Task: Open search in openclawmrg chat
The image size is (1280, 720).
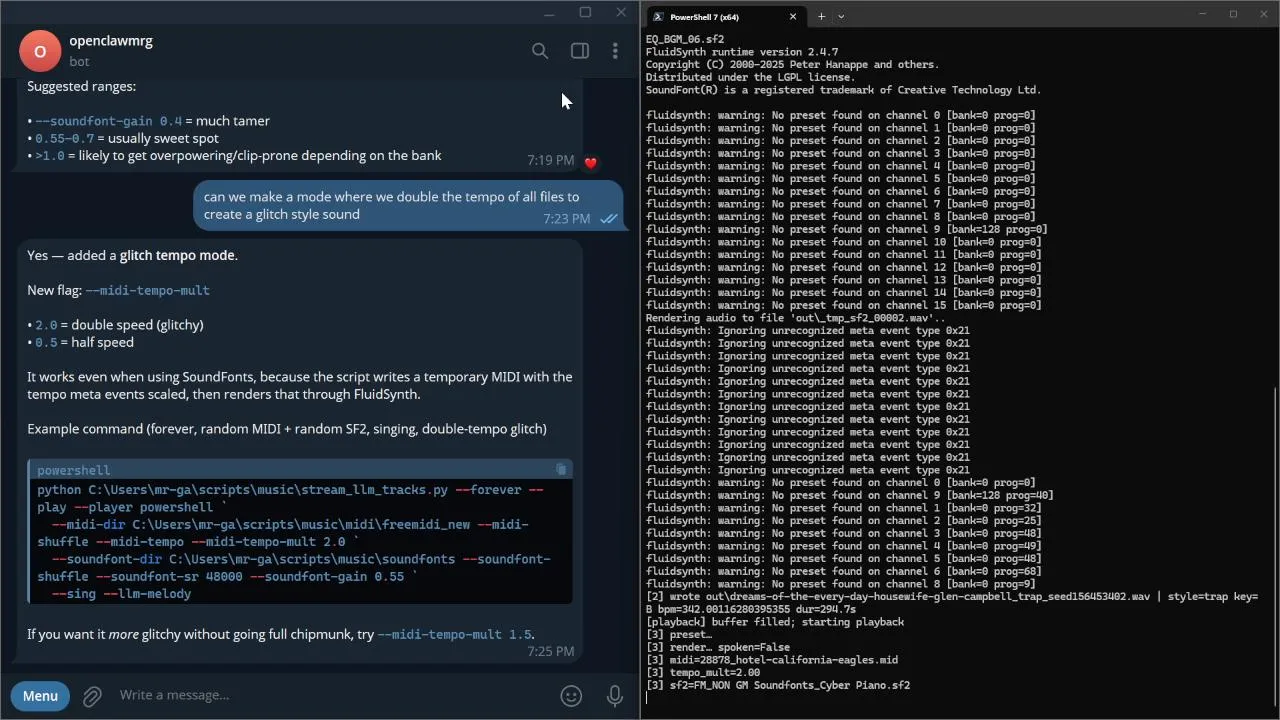Action: pyautogui.click(x=540, y=51)
